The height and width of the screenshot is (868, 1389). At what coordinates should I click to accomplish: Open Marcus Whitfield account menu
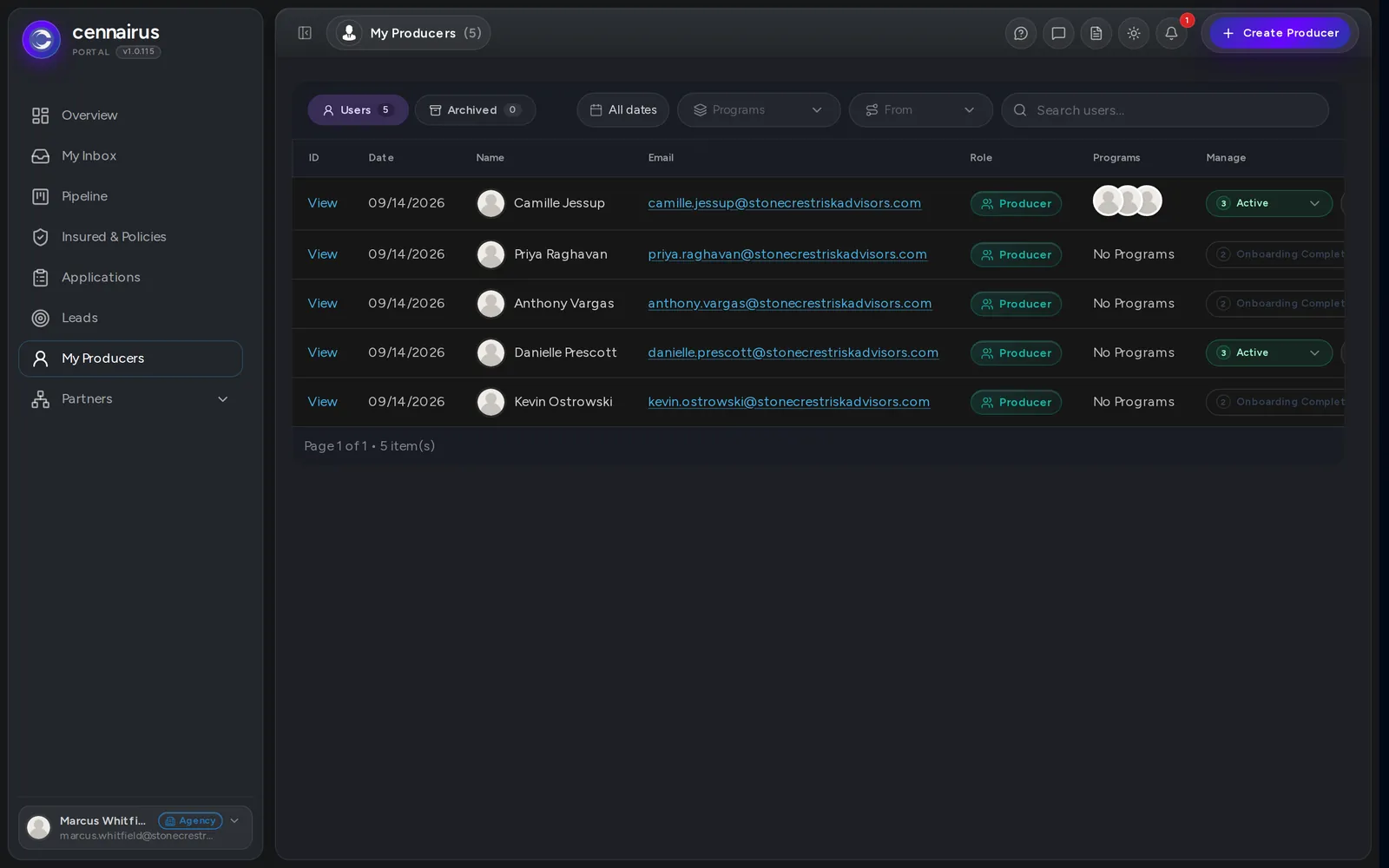[135, 827]
